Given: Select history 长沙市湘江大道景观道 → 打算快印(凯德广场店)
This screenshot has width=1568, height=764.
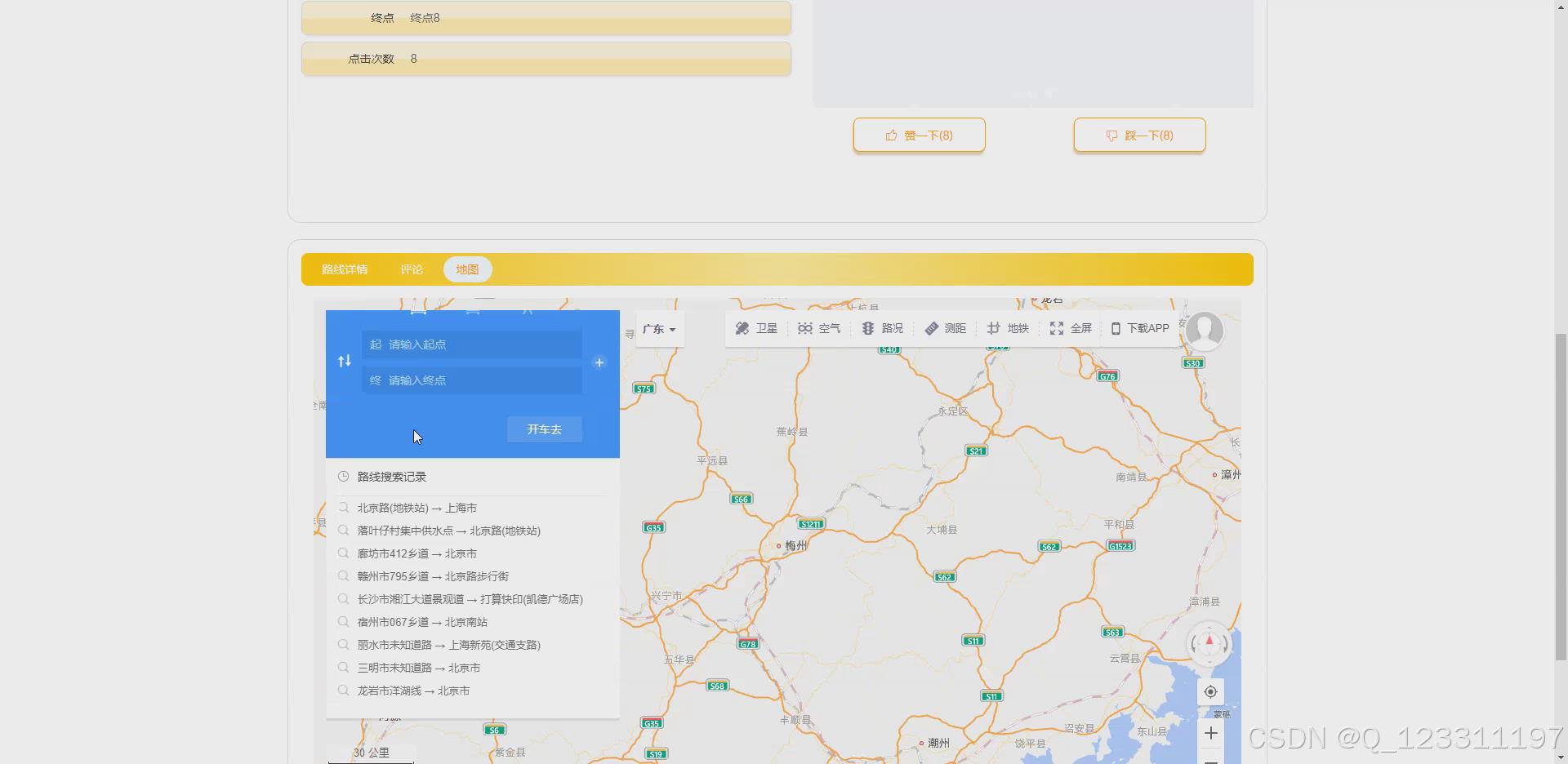Looking at the screenshot, I should 470,599.
